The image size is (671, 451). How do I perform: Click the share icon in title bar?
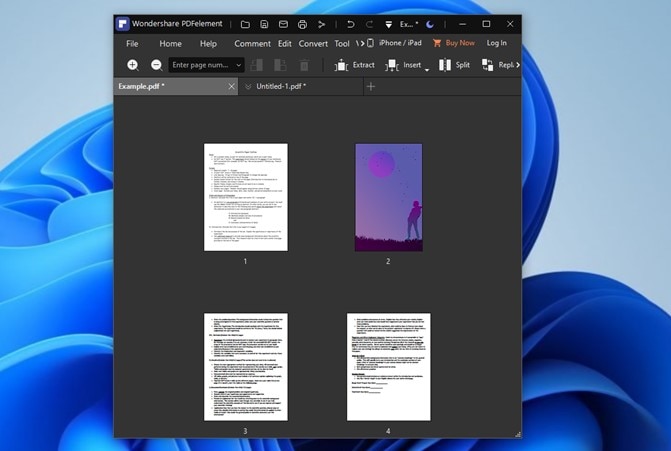321,24
